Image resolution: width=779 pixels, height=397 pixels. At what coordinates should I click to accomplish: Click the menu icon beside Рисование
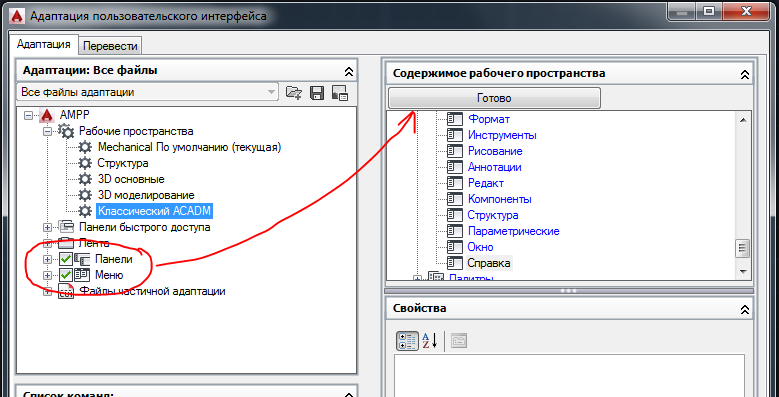[x=455, y=151]
